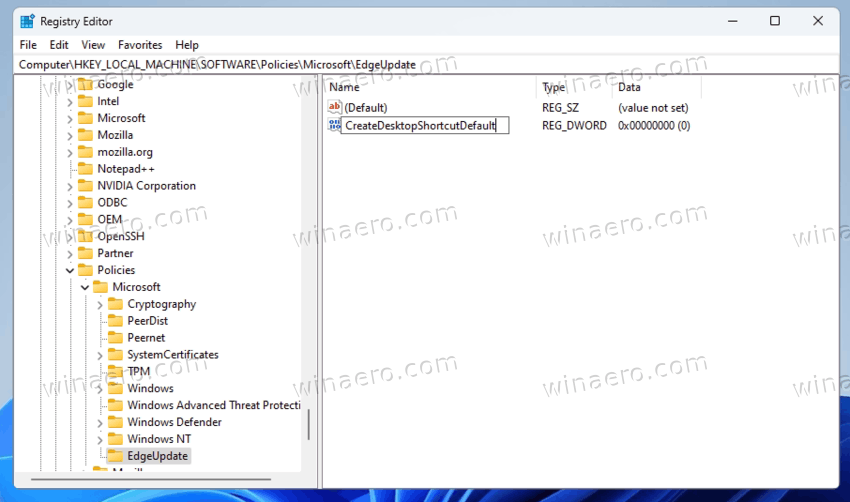
Task: Click the registry path address bar
Action: (x=426, y=65)
